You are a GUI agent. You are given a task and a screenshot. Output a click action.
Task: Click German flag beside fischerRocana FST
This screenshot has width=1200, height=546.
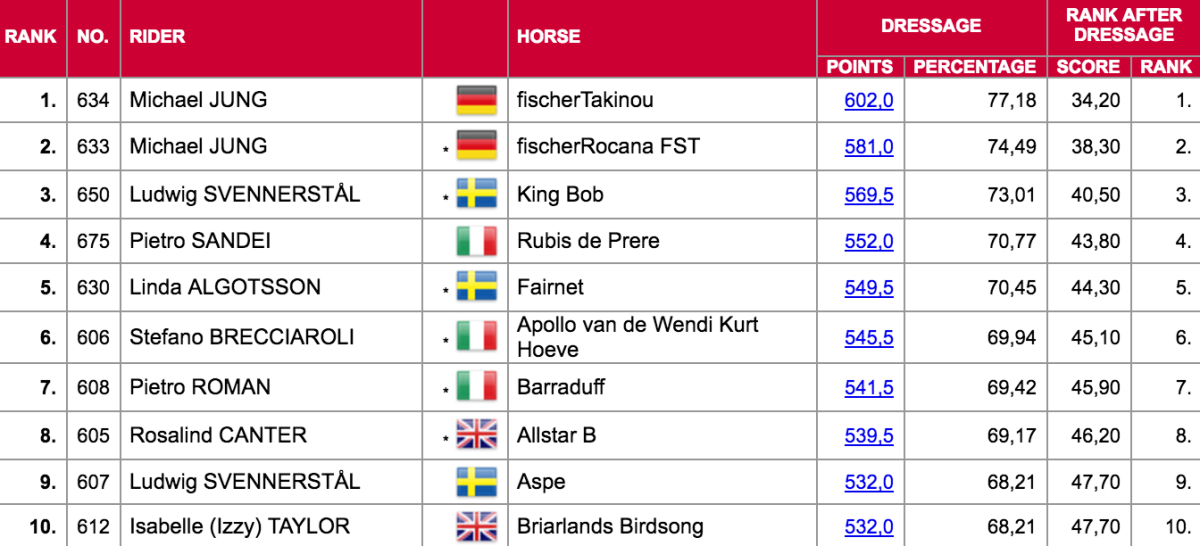[476, 147]
